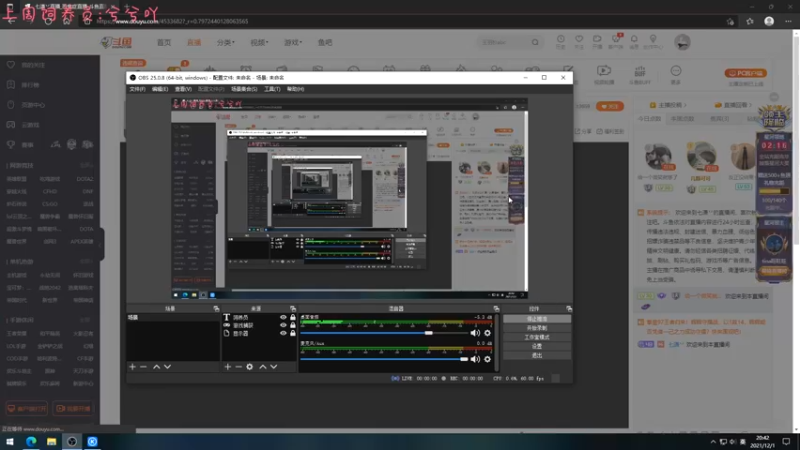Remove selected source with minus icon
Screen dimensions: 800x450
pos(238,367)
